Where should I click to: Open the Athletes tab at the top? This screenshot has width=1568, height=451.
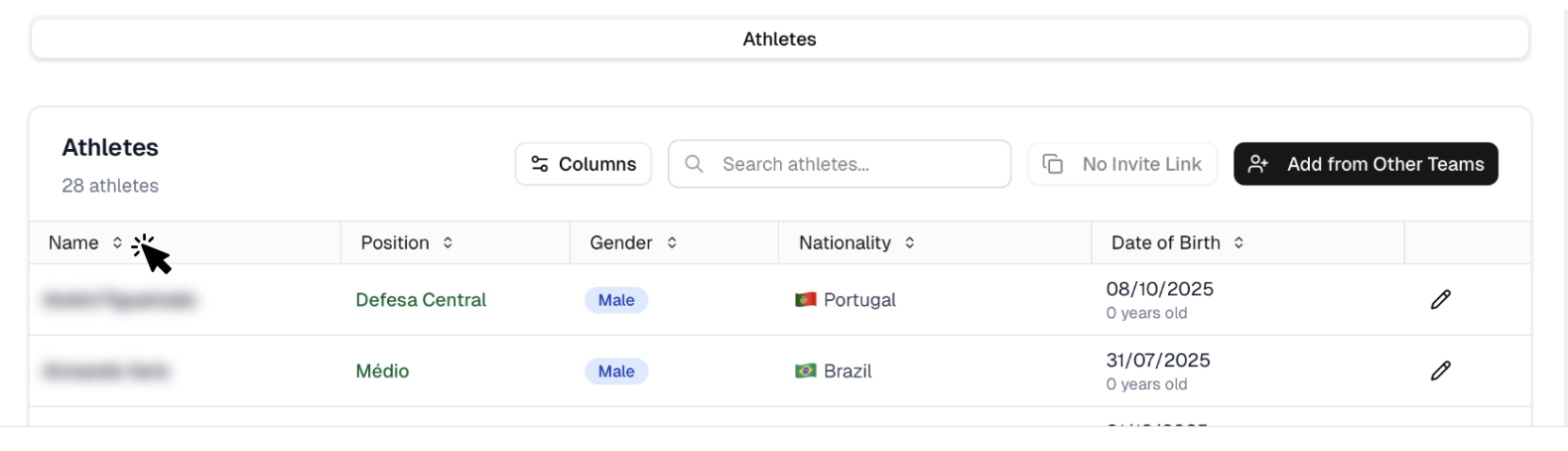(x=779, y=39)
